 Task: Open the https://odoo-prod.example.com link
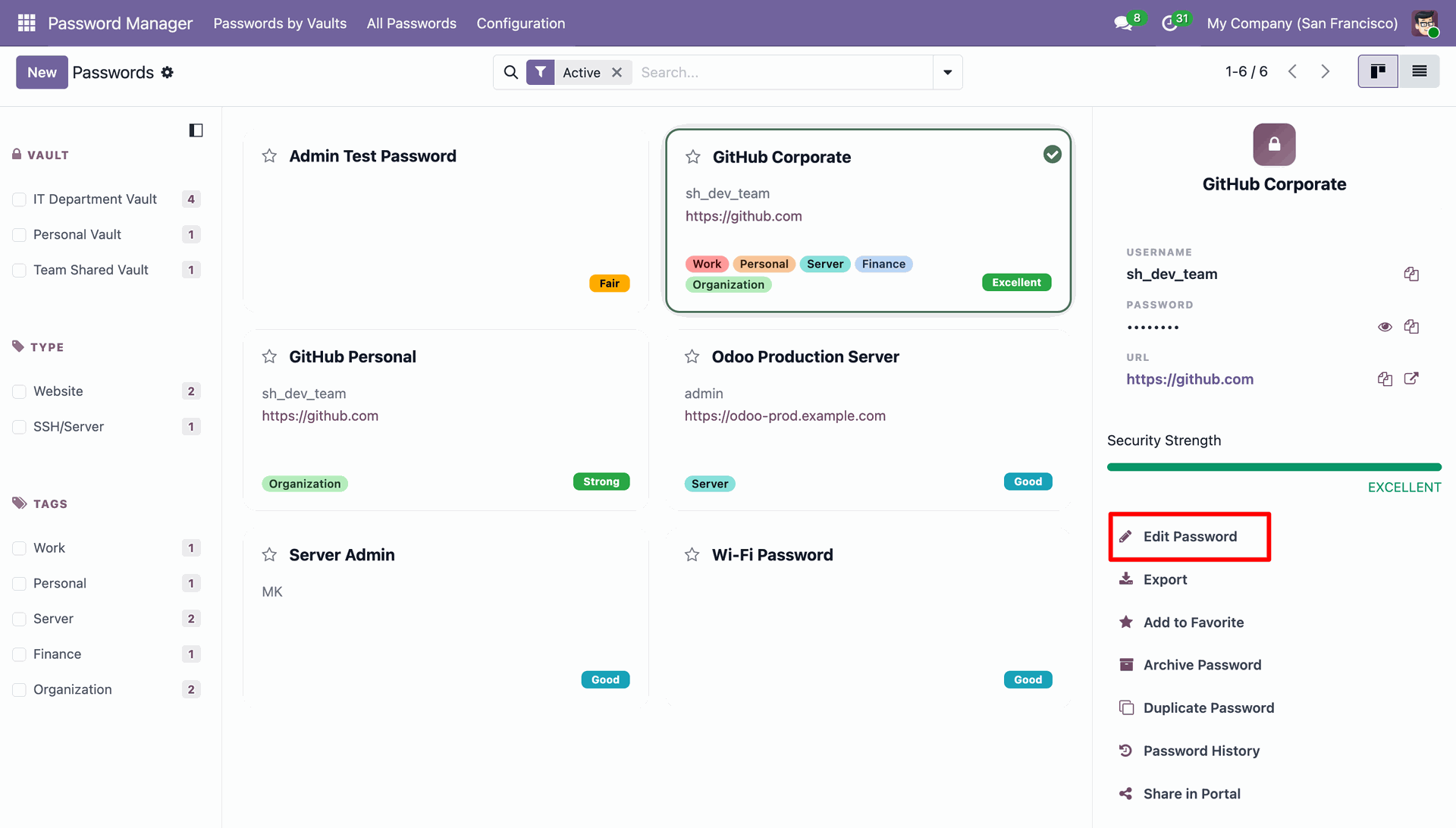785,416
